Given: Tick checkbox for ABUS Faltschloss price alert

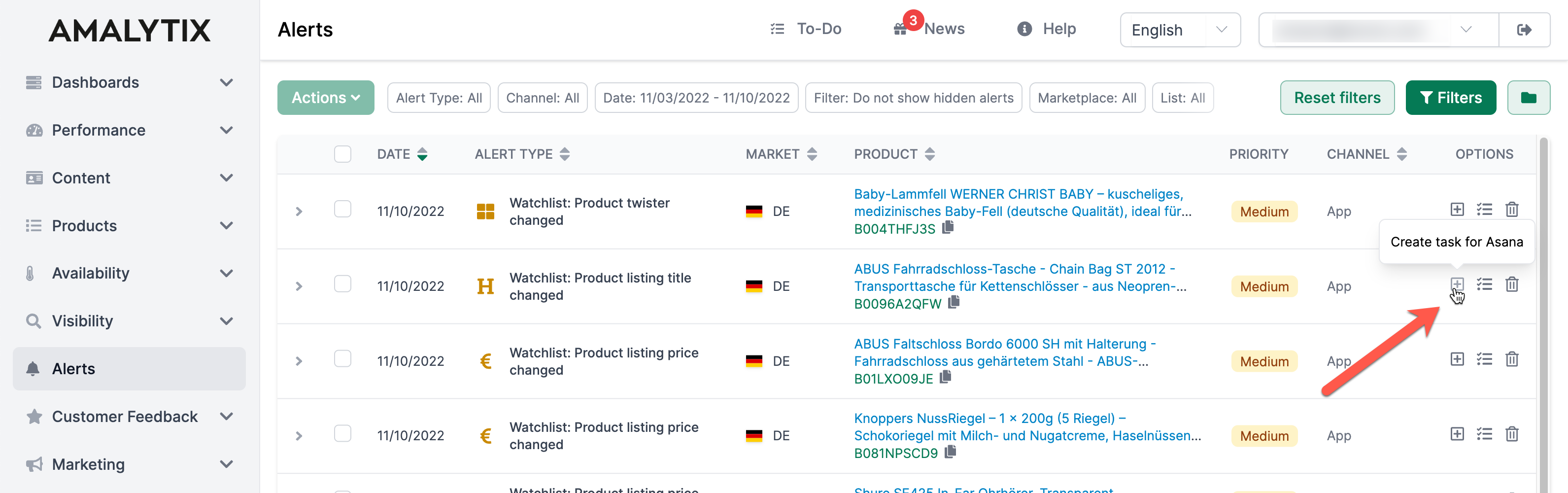Looking at the screenshot, I should [342, 358].
